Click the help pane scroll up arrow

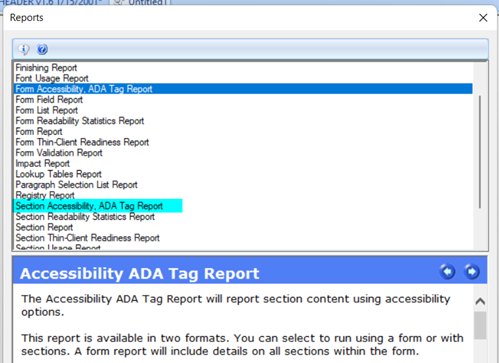click(480, 301)
